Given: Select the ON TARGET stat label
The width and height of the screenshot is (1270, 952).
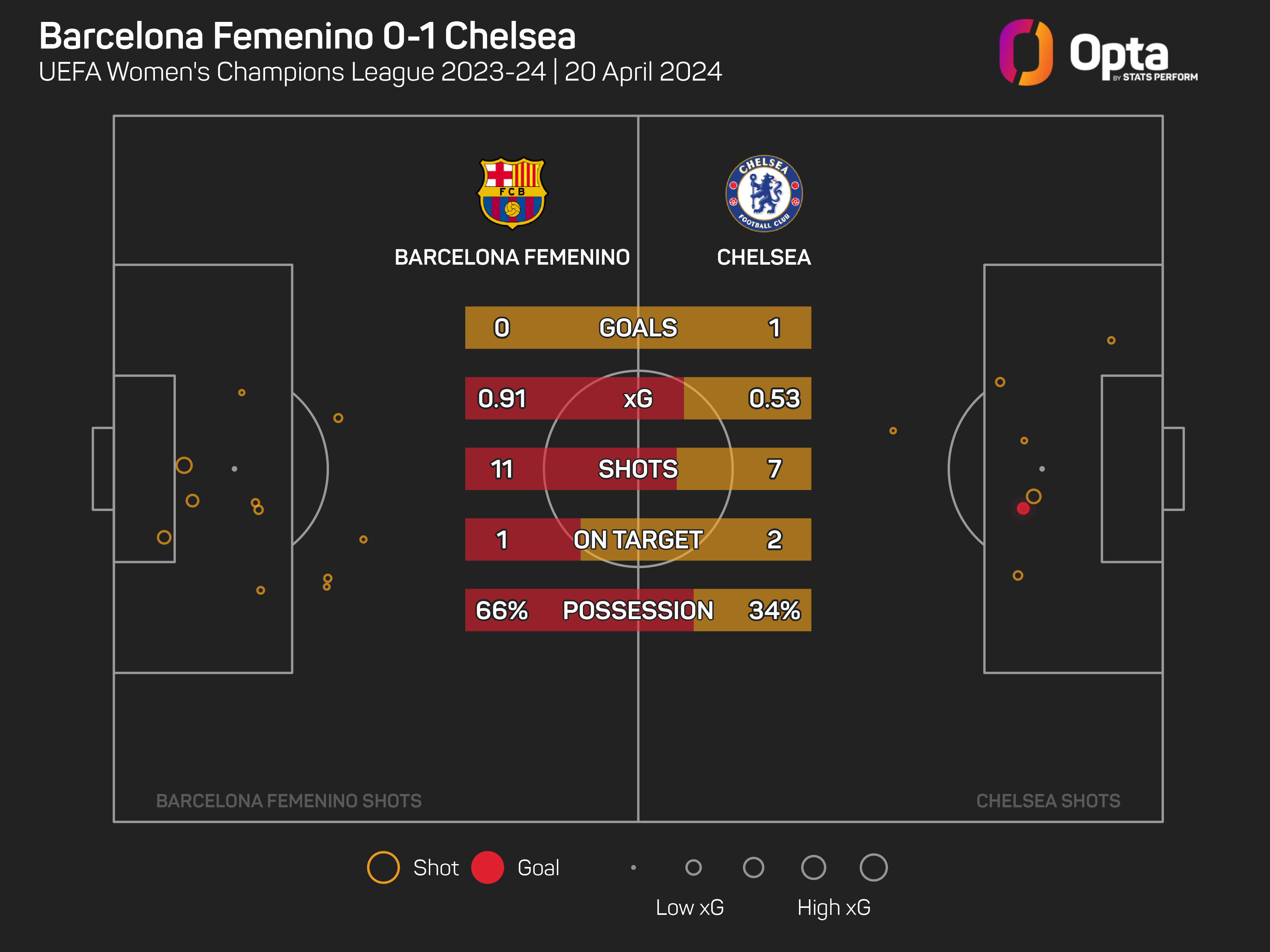Looking at the screenshot, I should pyautogui.click(x=638, y=539).
